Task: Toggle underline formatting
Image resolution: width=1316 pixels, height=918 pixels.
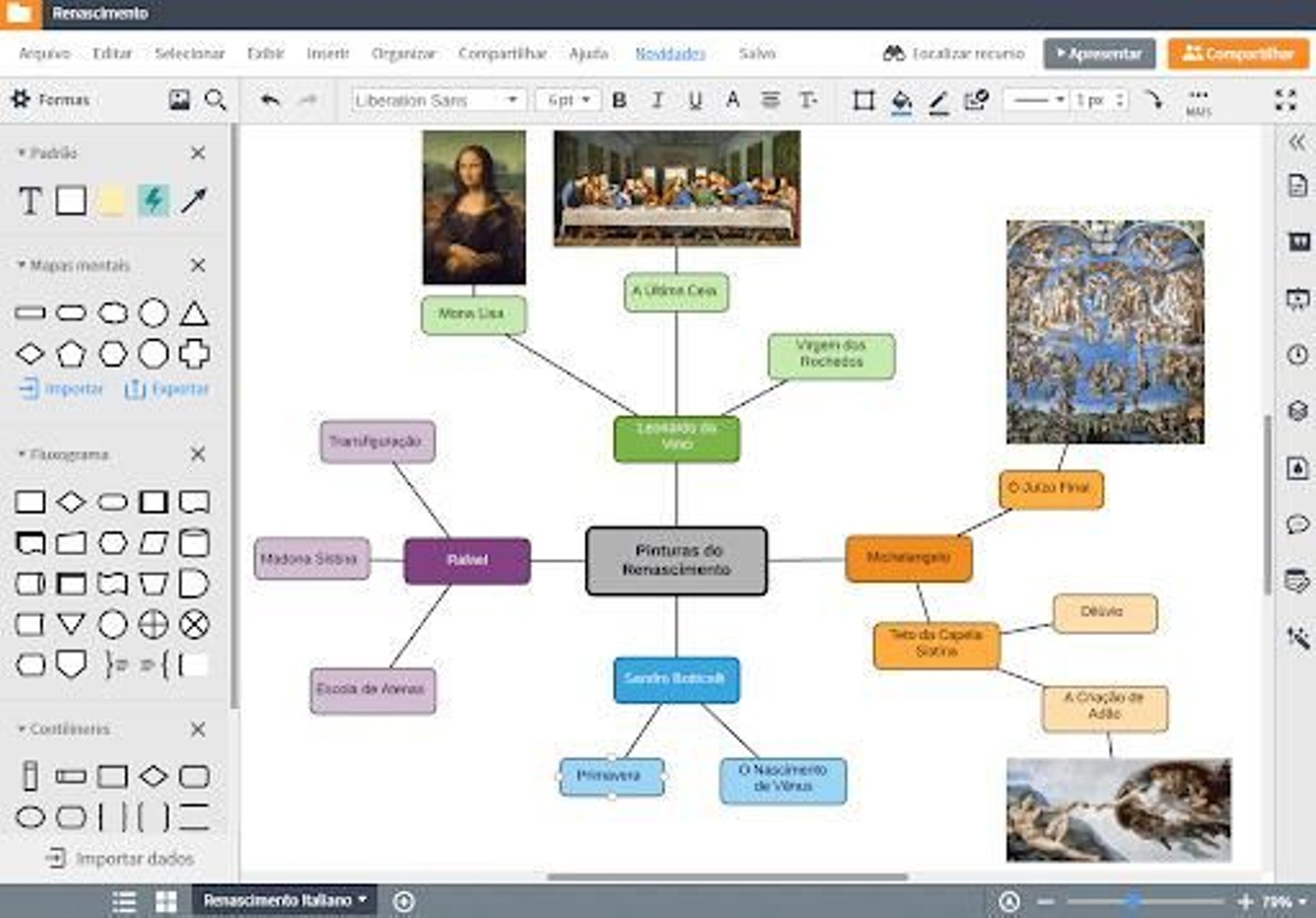Action: pos(695,100)
